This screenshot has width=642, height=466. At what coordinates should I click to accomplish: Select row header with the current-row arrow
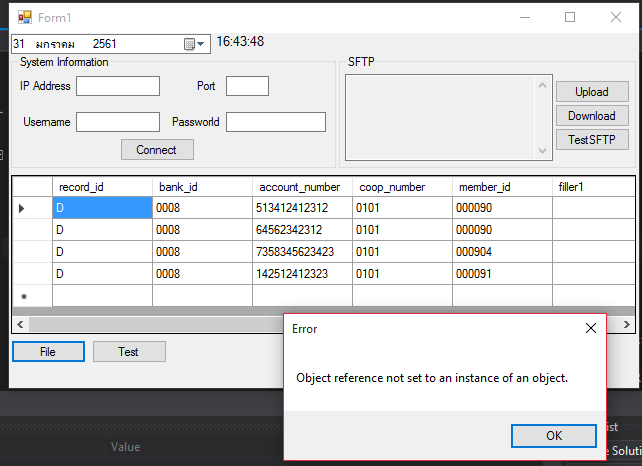(x=33, y=208)
